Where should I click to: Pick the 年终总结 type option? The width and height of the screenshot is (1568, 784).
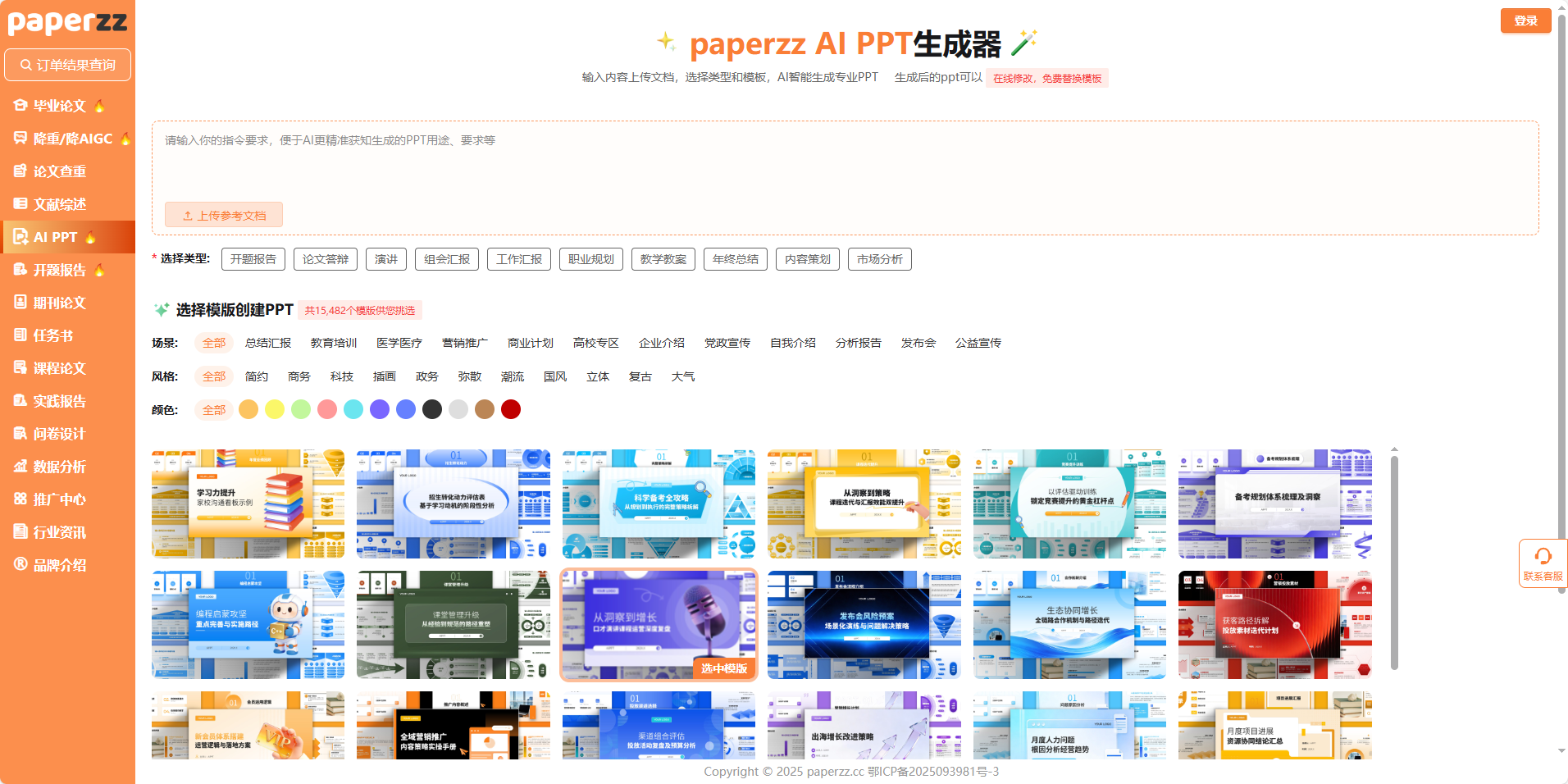[x=736, y=259]
